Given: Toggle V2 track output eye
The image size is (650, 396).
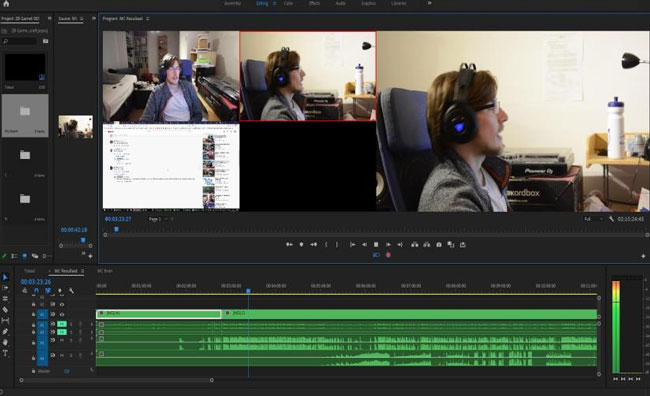Looking at the screenshot, I should (62, 304).
